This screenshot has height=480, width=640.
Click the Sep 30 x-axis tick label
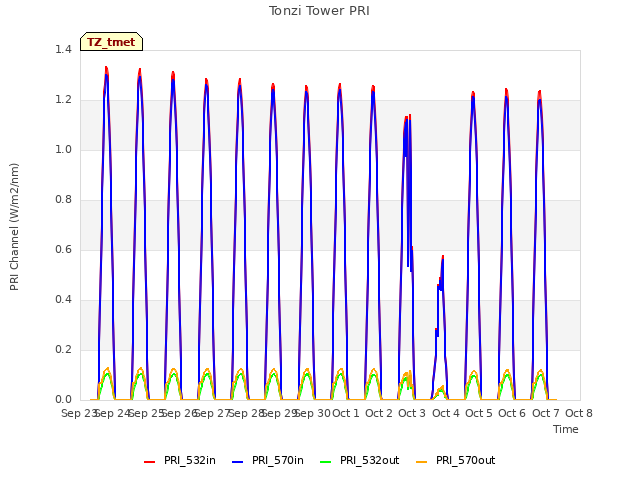(313, 413)
